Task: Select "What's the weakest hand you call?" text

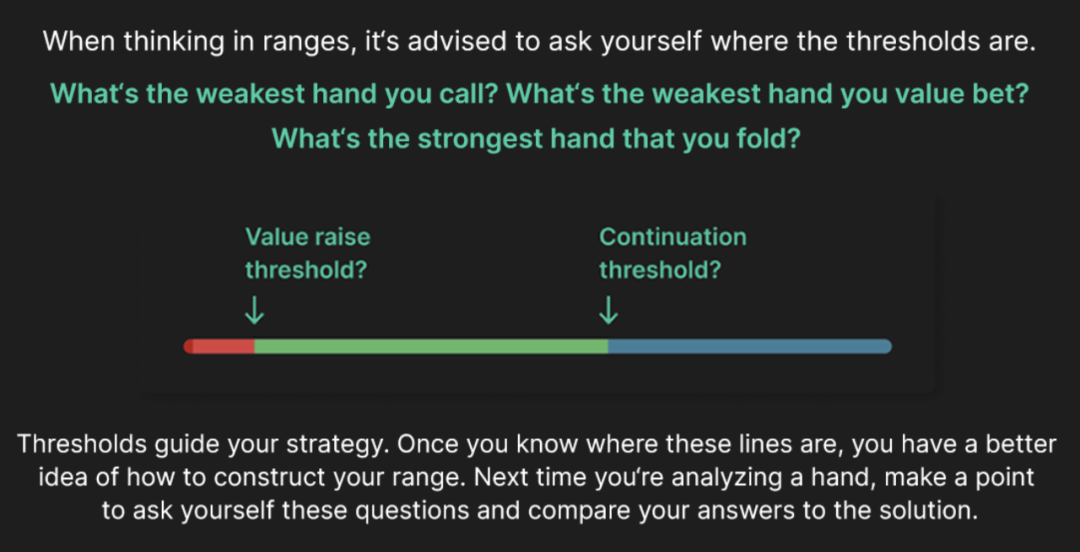Action: click(274, 94)
